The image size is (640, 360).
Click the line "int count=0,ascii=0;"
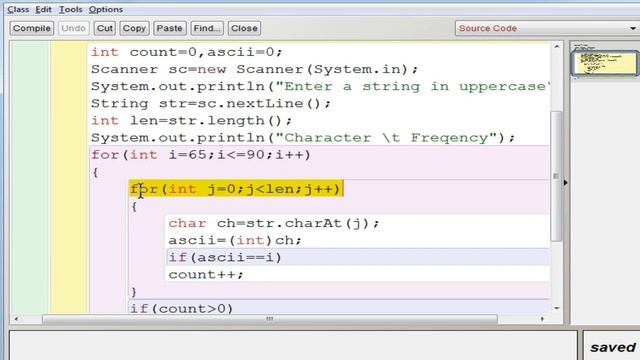tap(187, 52)
